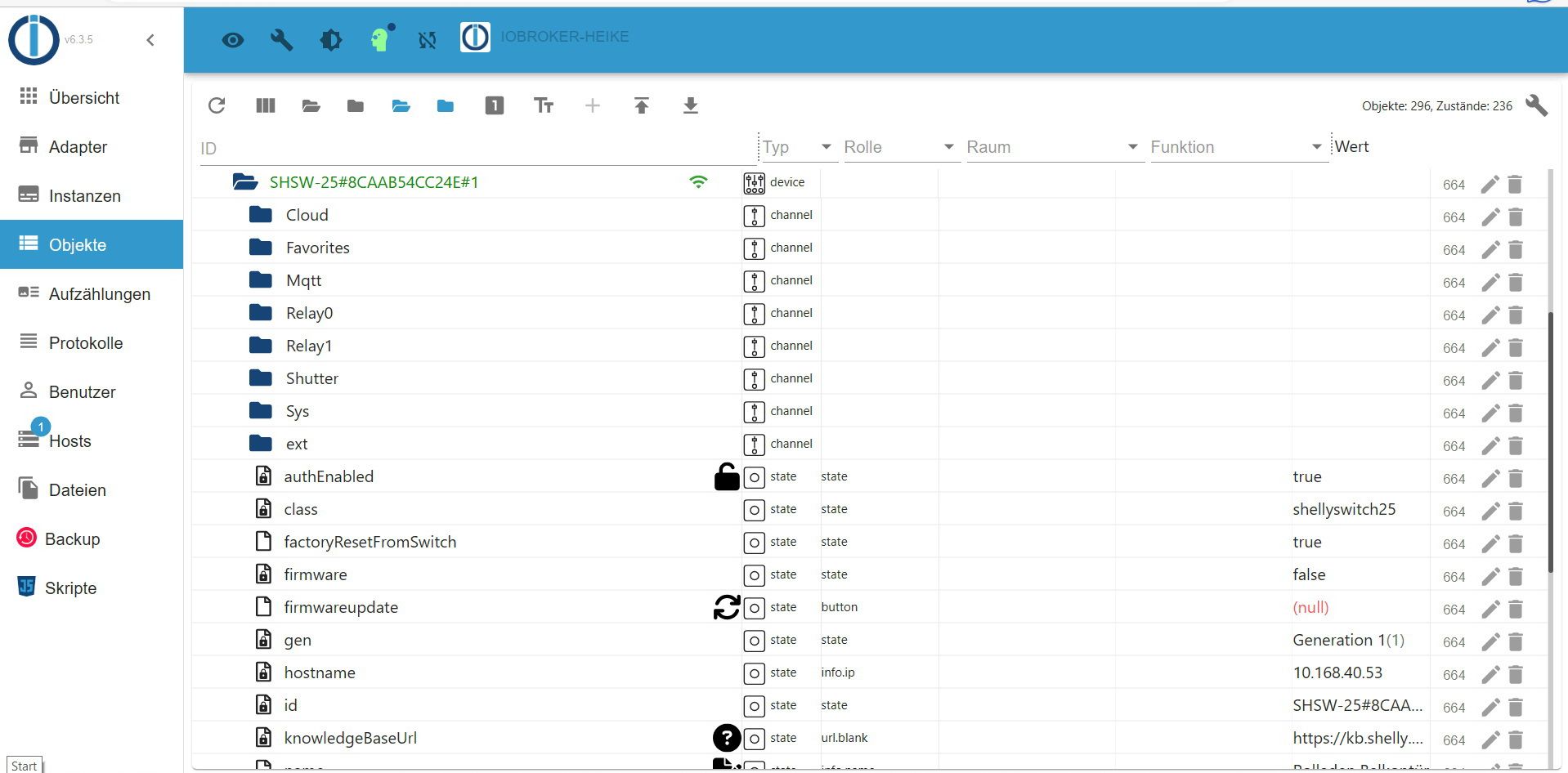
Task: Refresh the objects tree
Action: pyautogui.click(x=217, y=105)
